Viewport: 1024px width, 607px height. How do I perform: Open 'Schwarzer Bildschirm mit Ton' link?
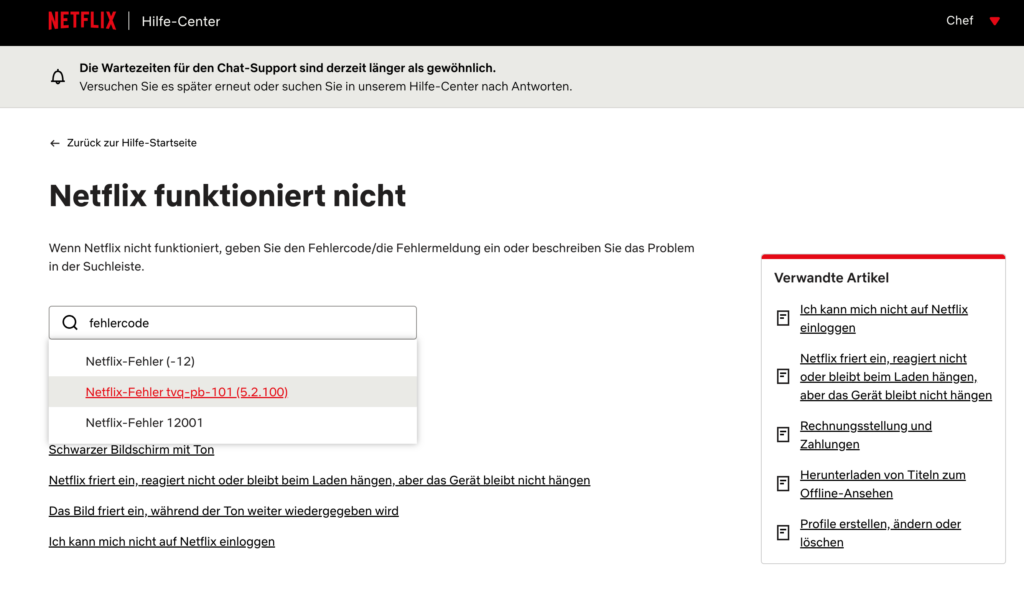pyautogui.click(x=131, y=450)
